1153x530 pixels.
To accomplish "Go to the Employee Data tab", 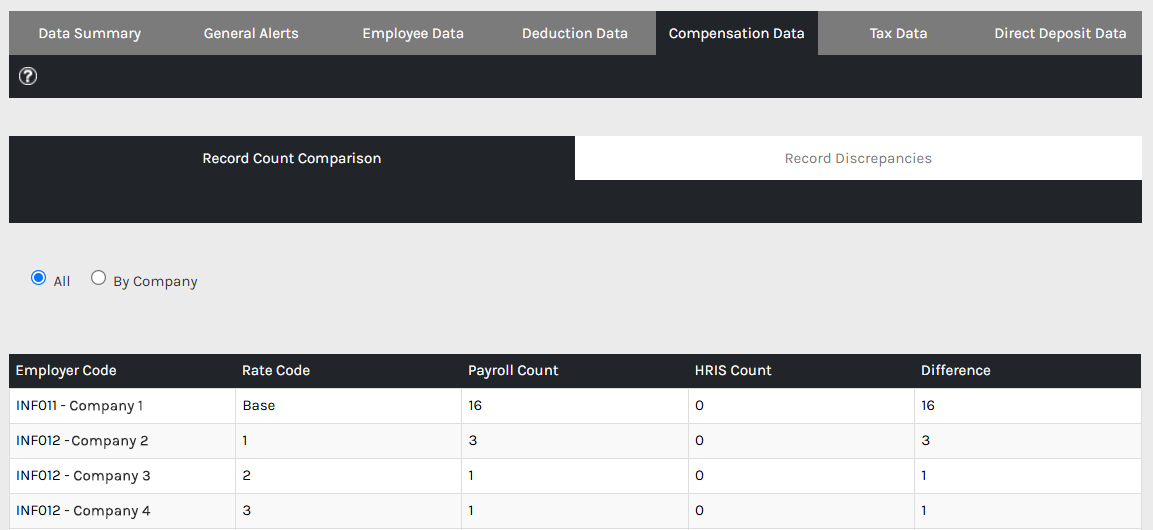I will [x=413, y=33].
